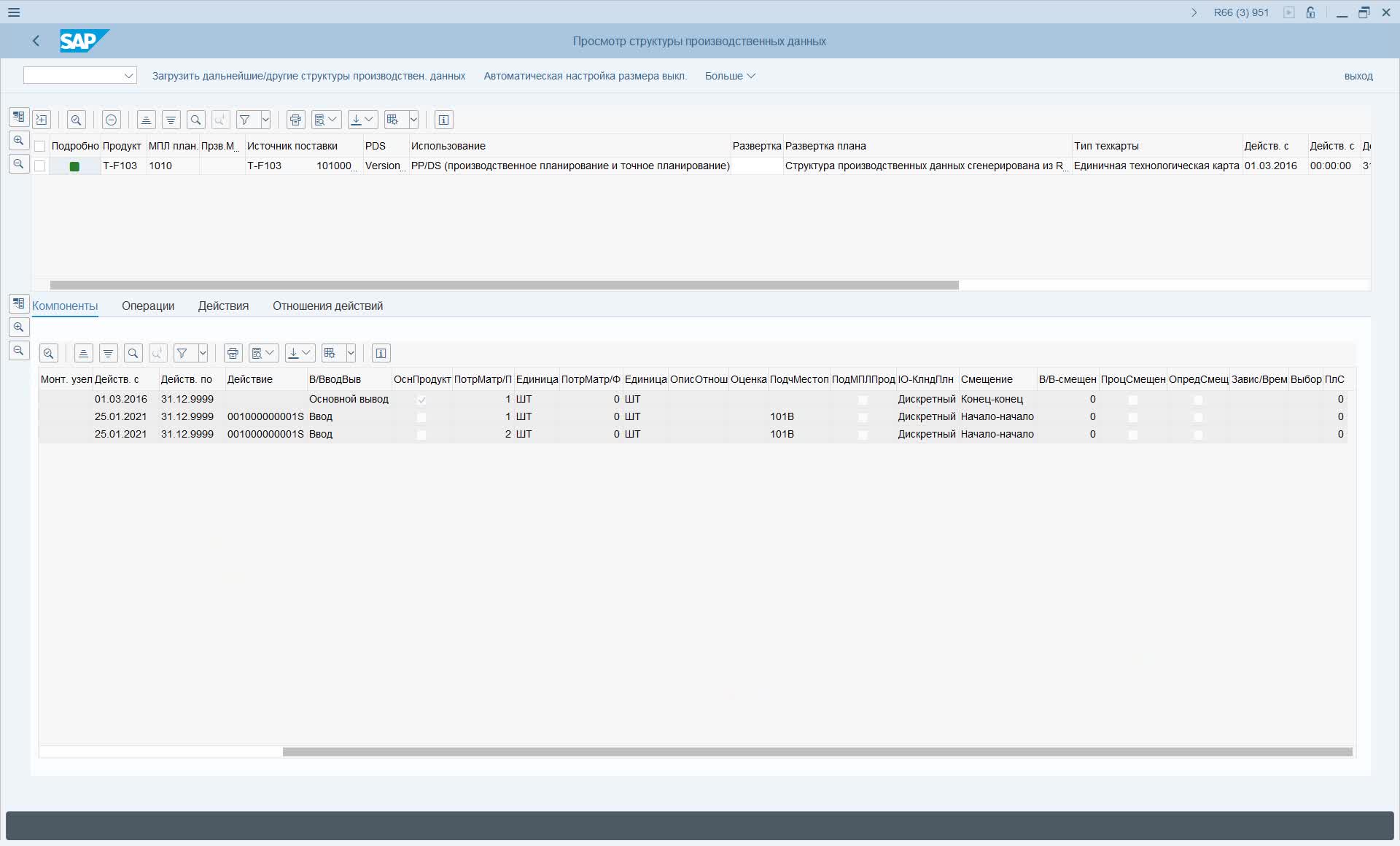Toggle ОснПродукт checkbox for quantity 2 Ввод row
The height and width of the screenshot is (846, 1400).
tap(421, 435)
